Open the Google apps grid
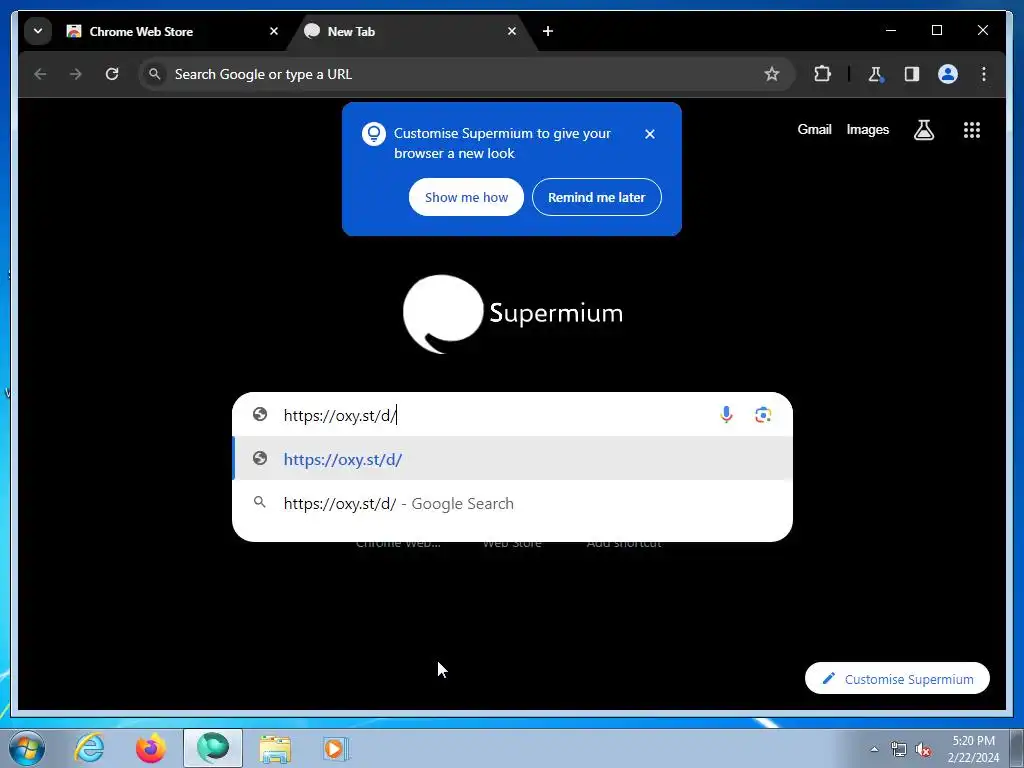1024x768 pixels. coord(972,130)
